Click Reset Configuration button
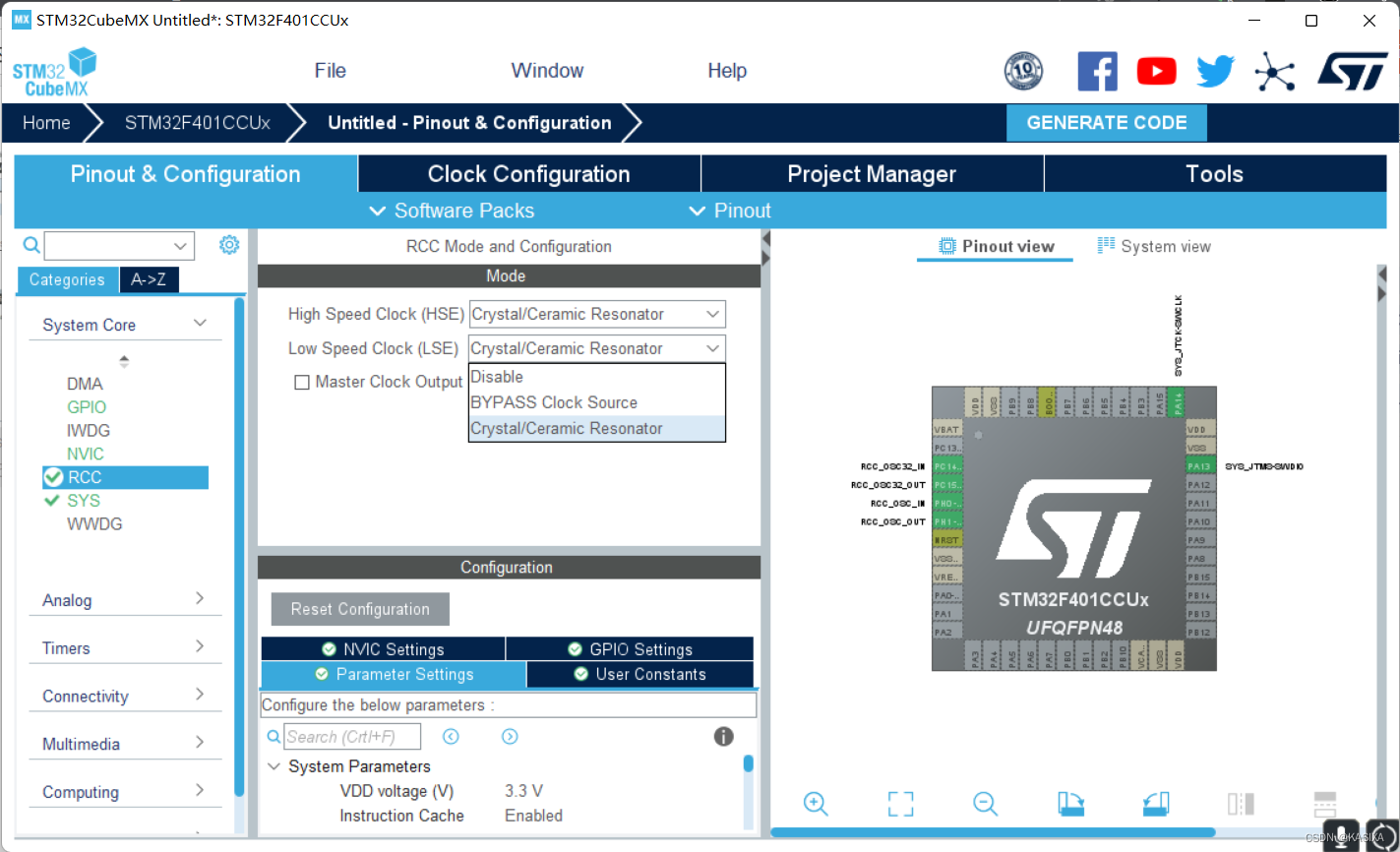1400x852 pixels. pos(360,609)
